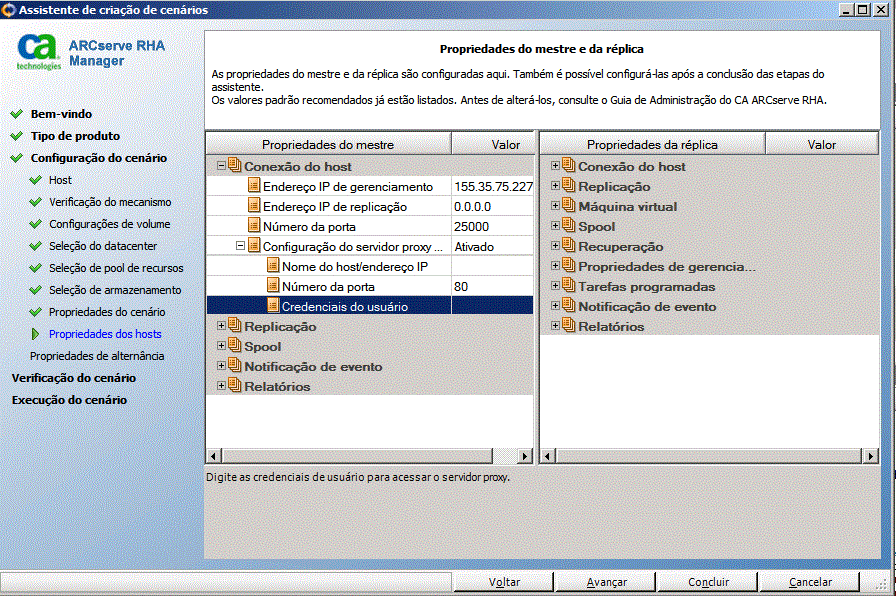Expand the master Relatórios node
The image size is (896, 596).
tap(221, 386)
